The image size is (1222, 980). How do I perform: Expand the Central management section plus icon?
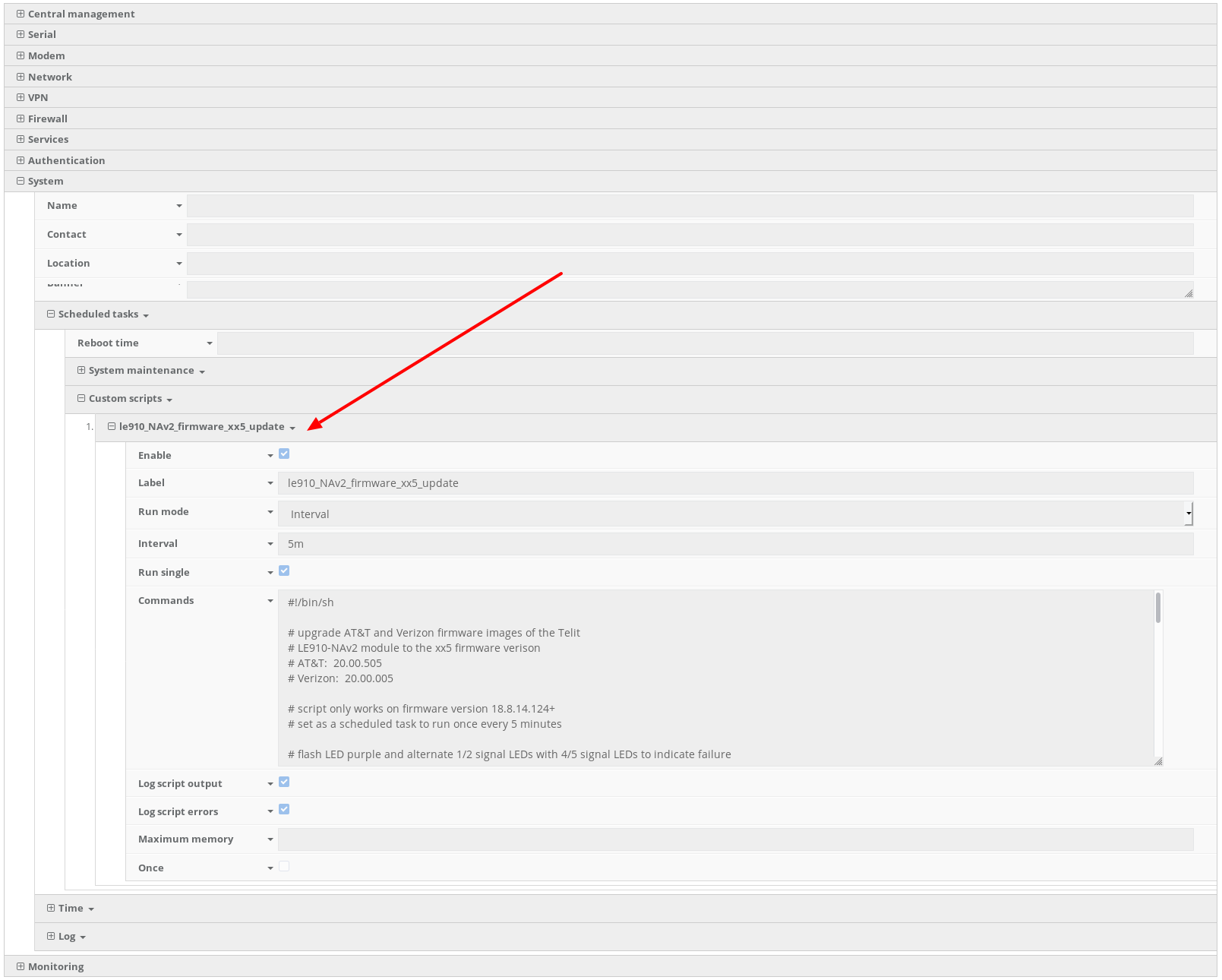click(21, 13)
